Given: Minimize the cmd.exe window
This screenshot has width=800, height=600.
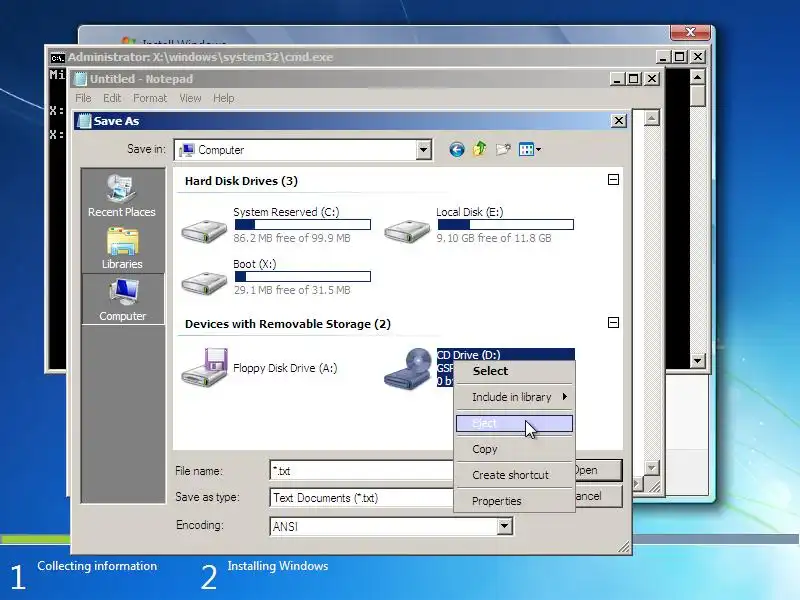Looking at the screenshot, I should click(662, 57).
